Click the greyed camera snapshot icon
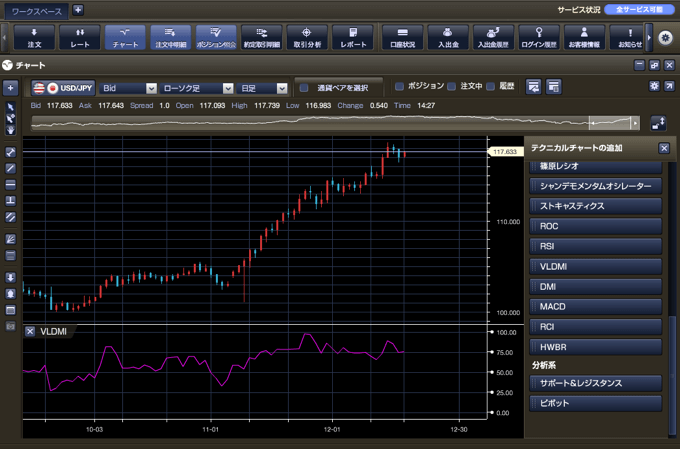The image size is (680, 449). [x=11, y=326]
